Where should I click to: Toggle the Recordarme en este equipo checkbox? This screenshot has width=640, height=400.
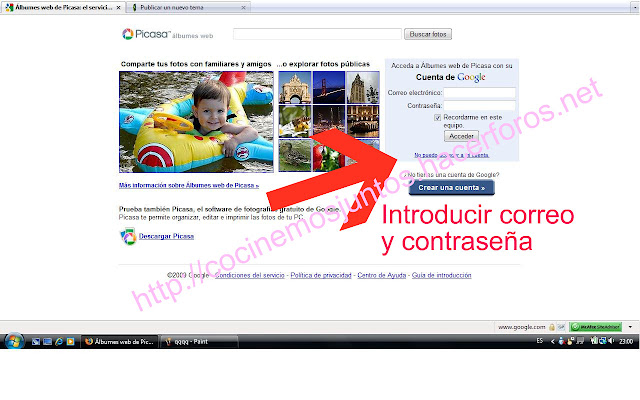(438, 118)
